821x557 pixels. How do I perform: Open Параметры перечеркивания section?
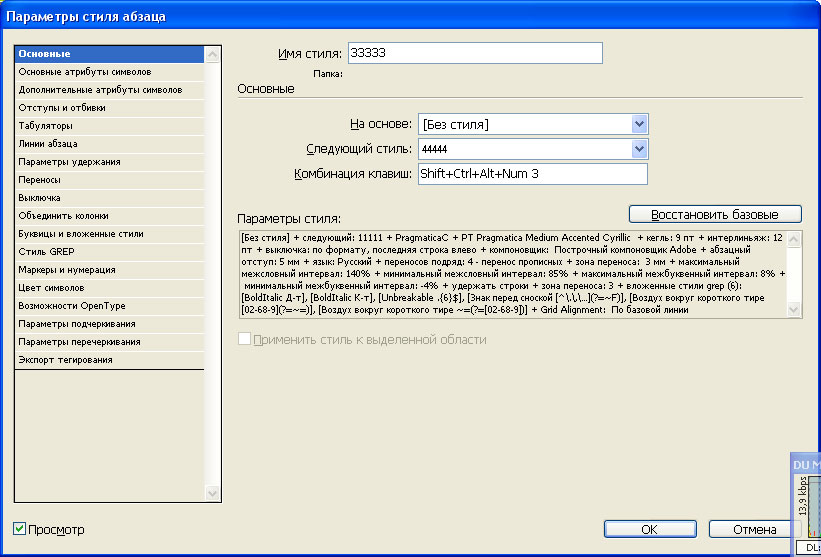pyautogui.click(x=109, y=342)
